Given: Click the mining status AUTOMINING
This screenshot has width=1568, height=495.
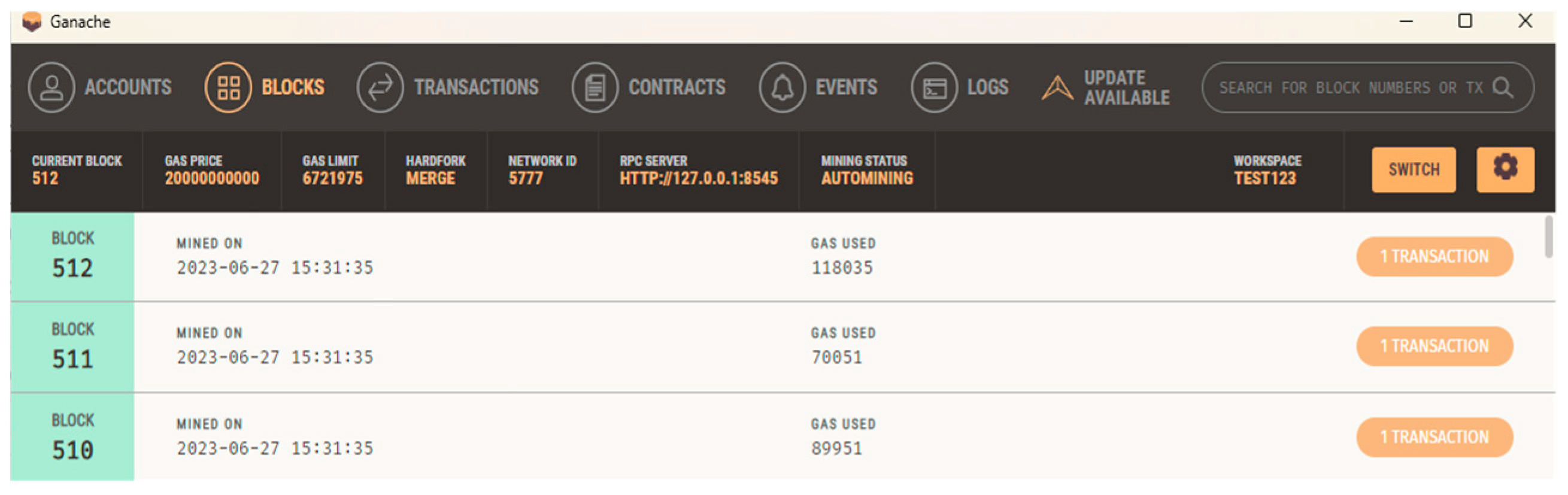Looking at the screenshot, I should pyautogui.click(x=867, y=178).
